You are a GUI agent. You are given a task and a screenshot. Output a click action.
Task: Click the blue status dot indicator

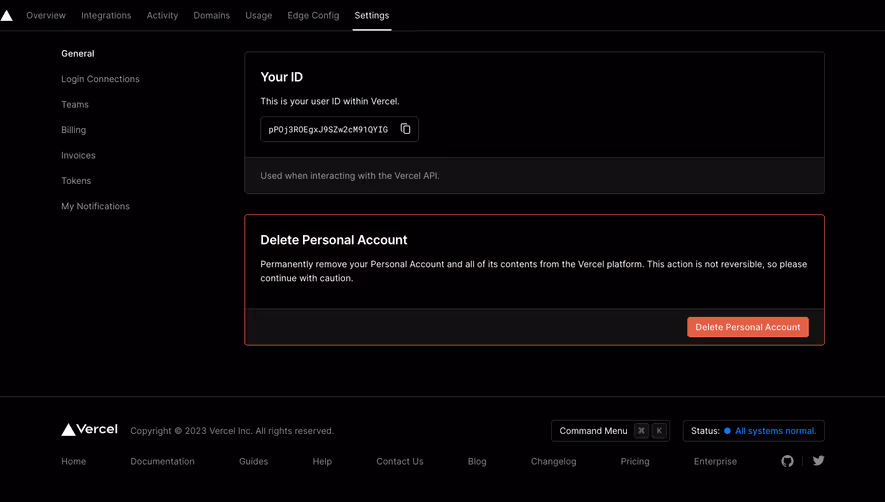(x=728, y=431)
